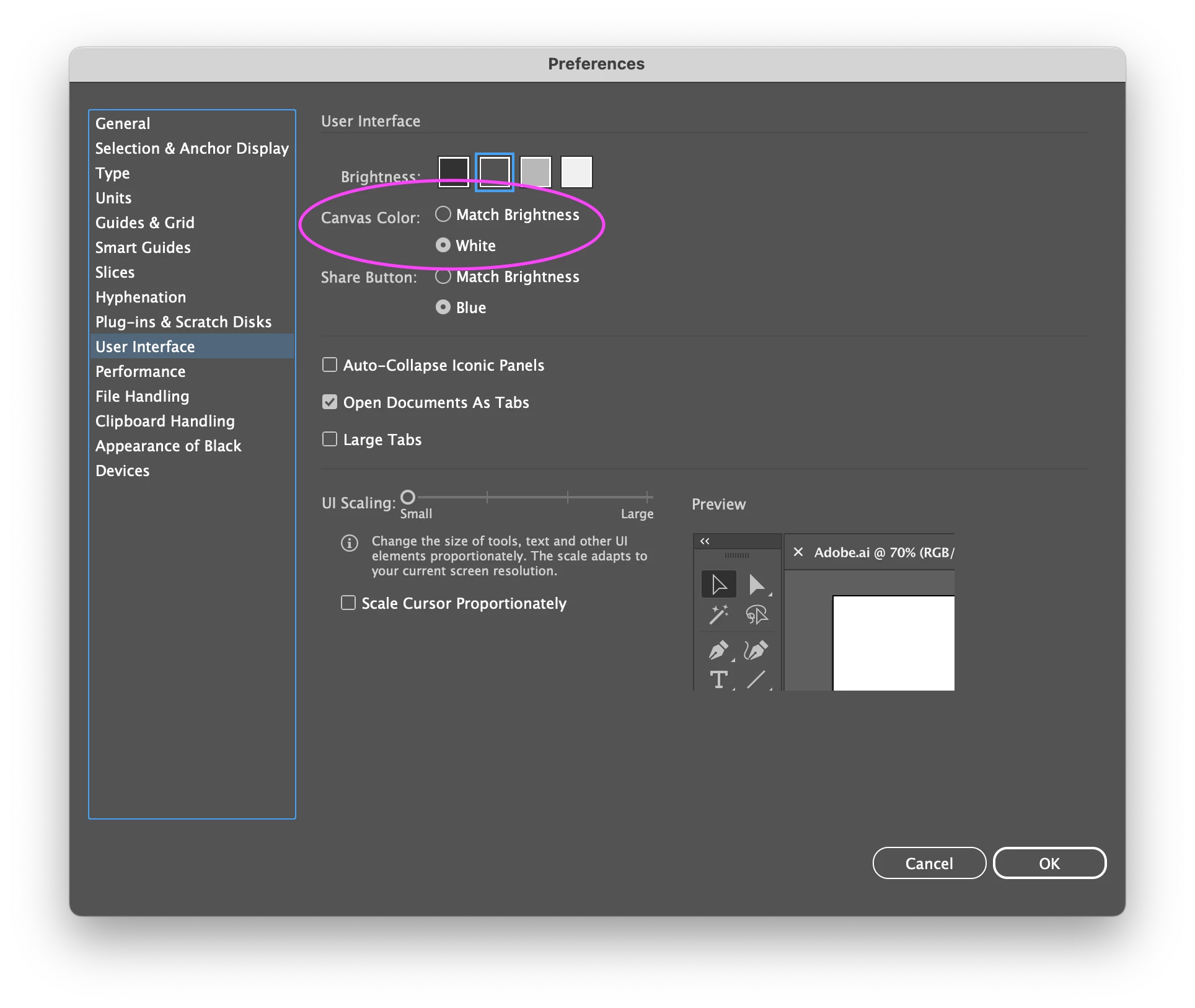The width and height of the screenshot is (1195, 1008).
Task: Close the Adobe.ai preview tab
Action: tap(798, 552)
